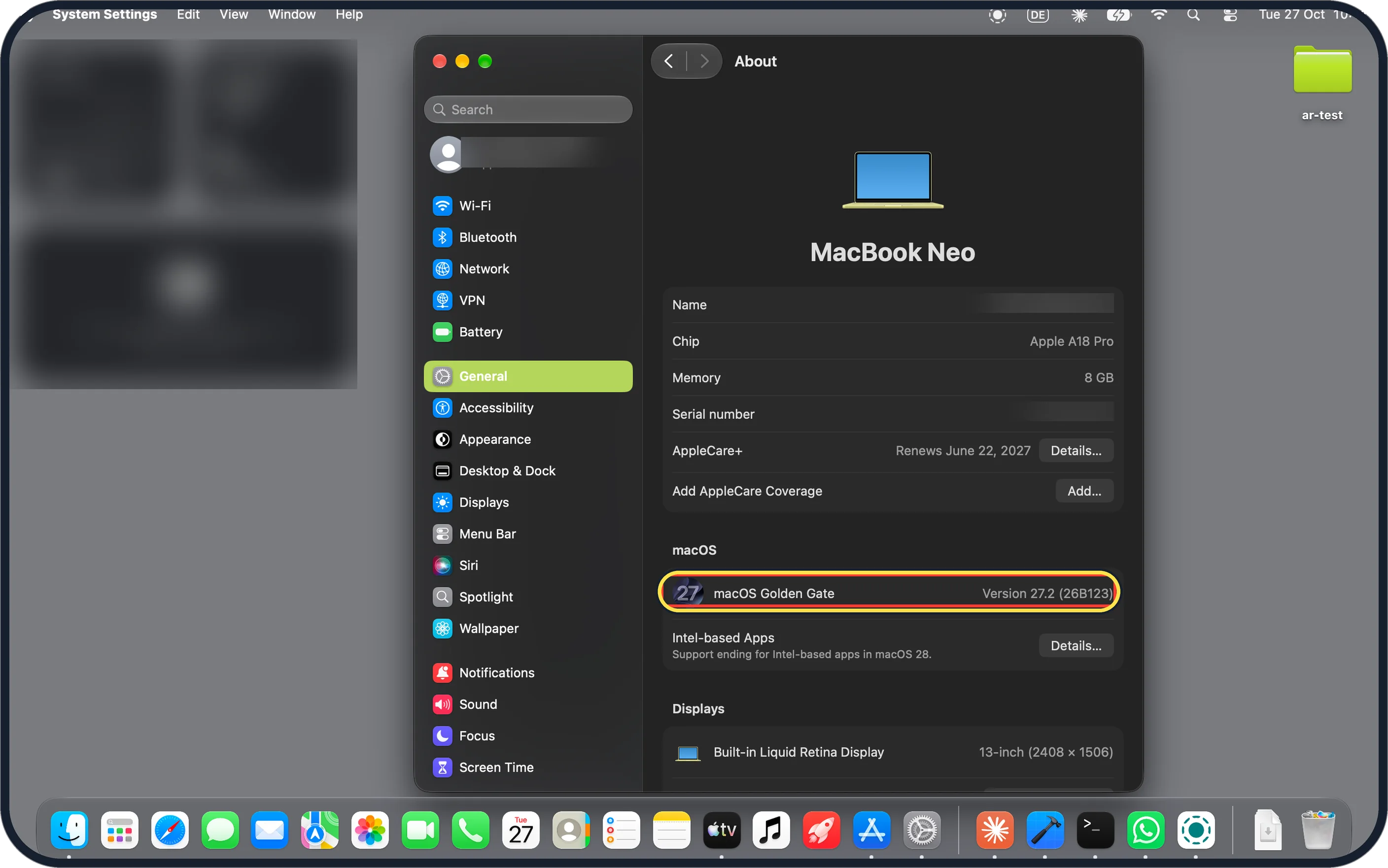Viewport: 1388px width, 868px height.
Task: Click Add… for AppleCare Coverage
Action: tap(1084, 491)
